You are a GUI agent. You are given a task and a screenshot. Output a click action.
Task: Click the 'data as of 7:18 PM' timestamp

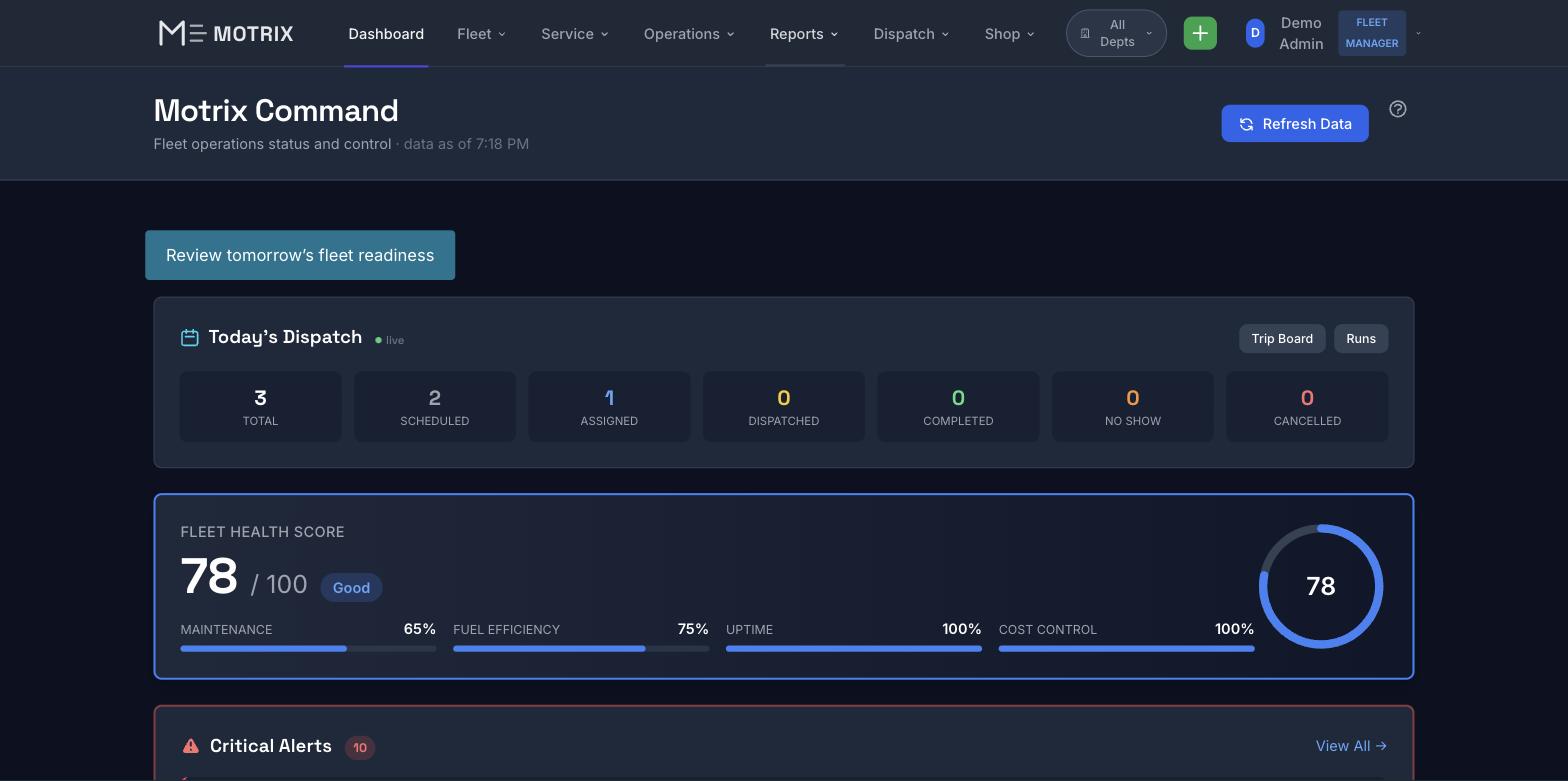coord(466,144)
